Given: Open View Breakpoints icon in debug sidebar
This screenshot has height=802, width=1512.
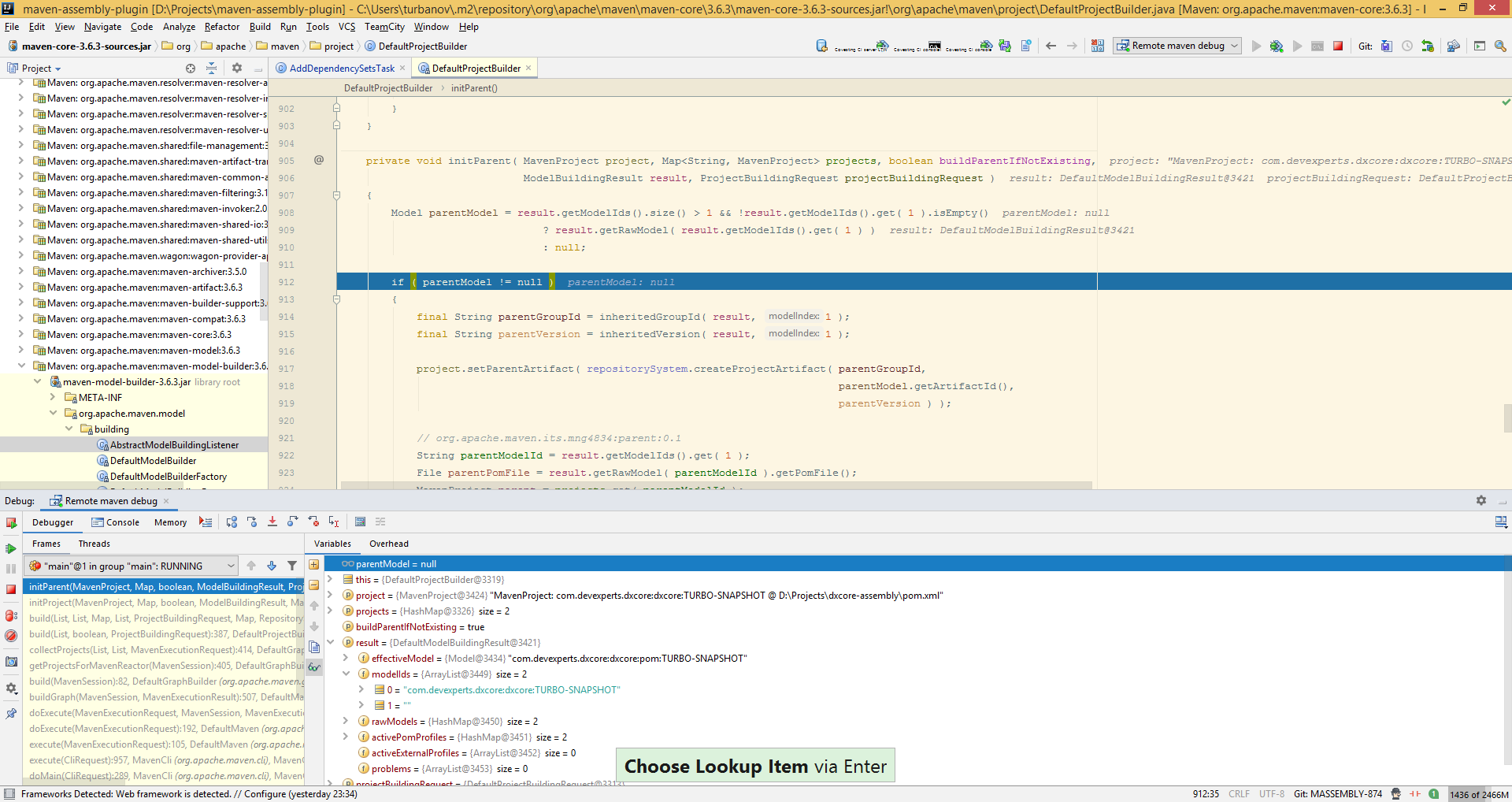Looking at the screenshot, I should point(11,616).
